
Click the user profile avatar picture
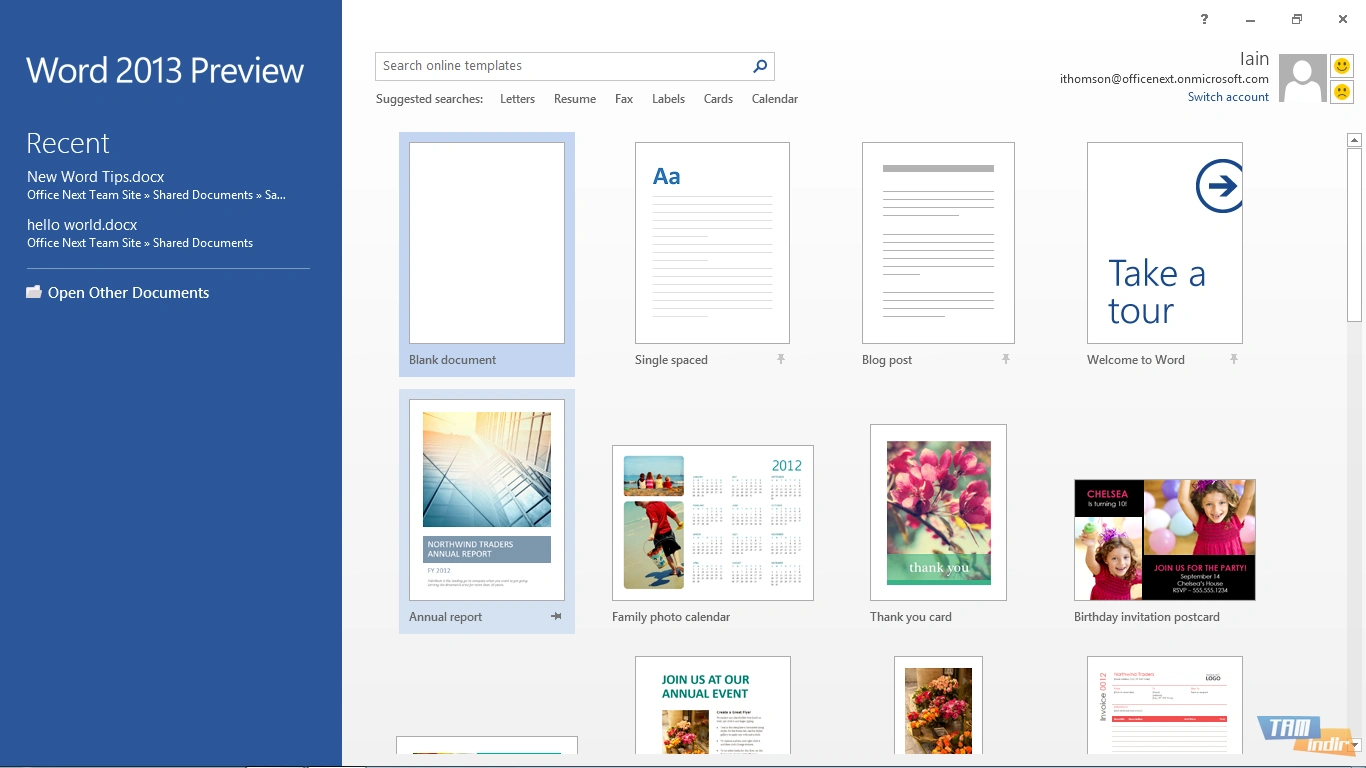(x=1302, y=79)
